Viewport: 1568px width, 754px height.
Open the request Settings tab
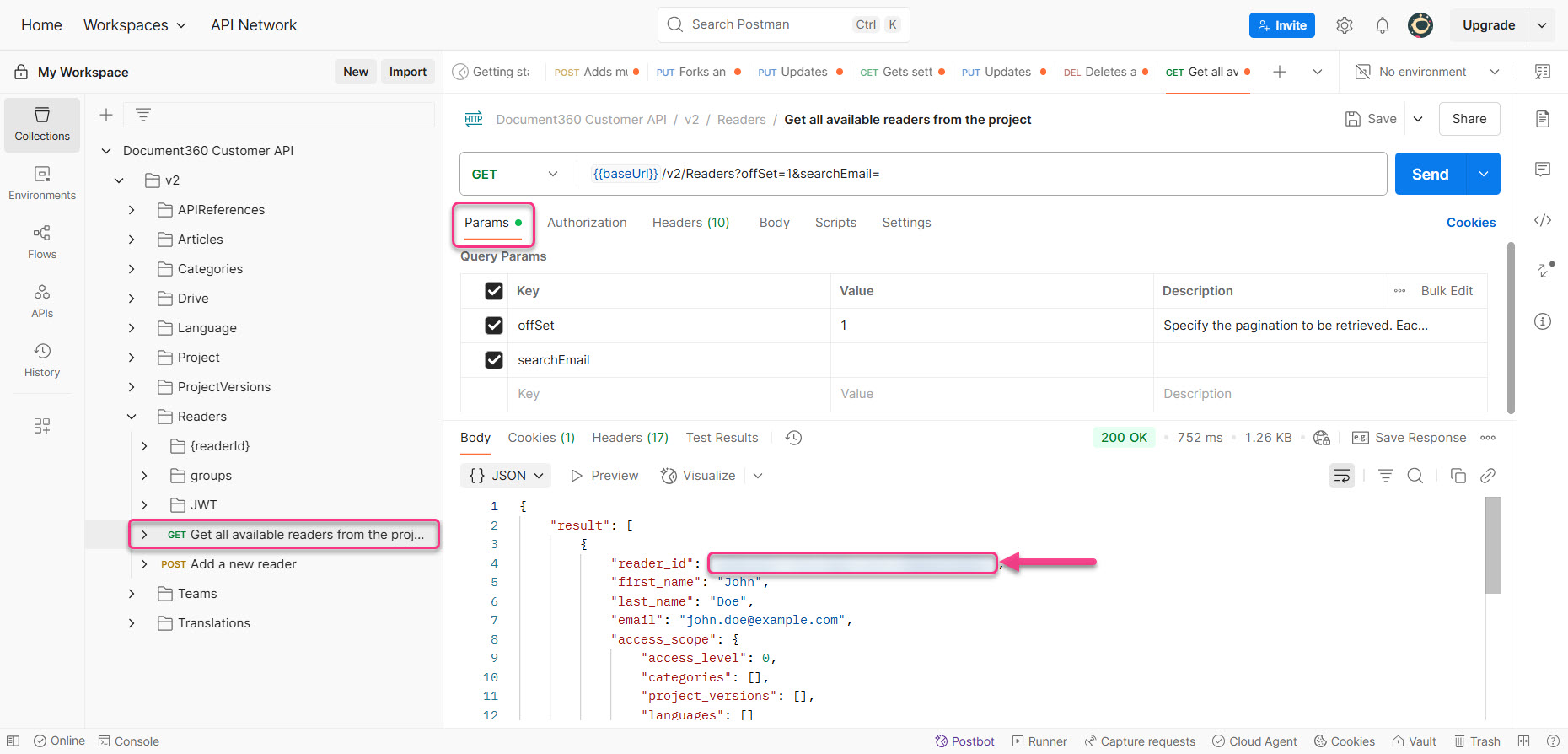tap(906, 223)
